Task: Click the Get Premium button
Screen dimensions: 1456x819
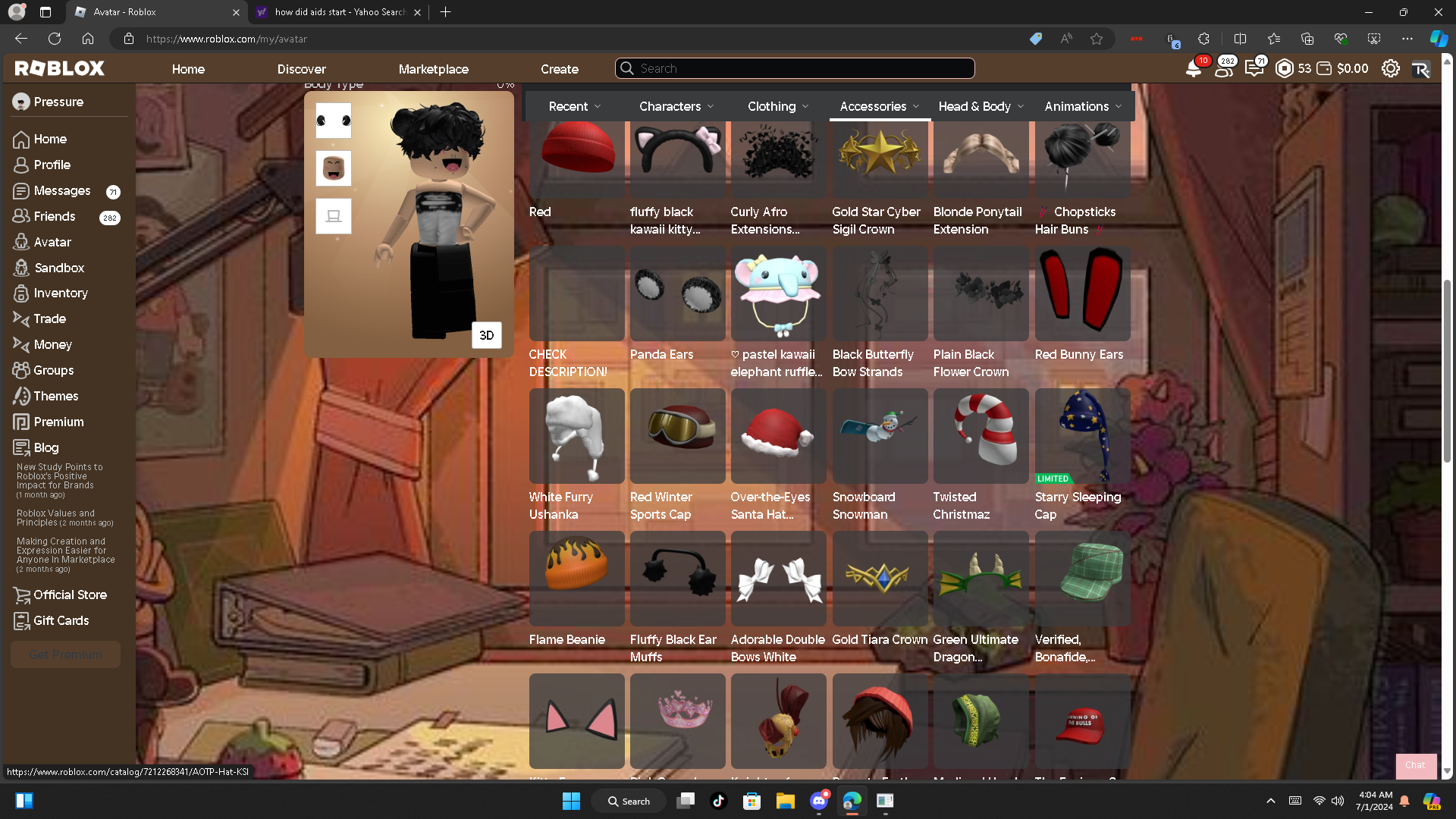Action: point(66,654)
